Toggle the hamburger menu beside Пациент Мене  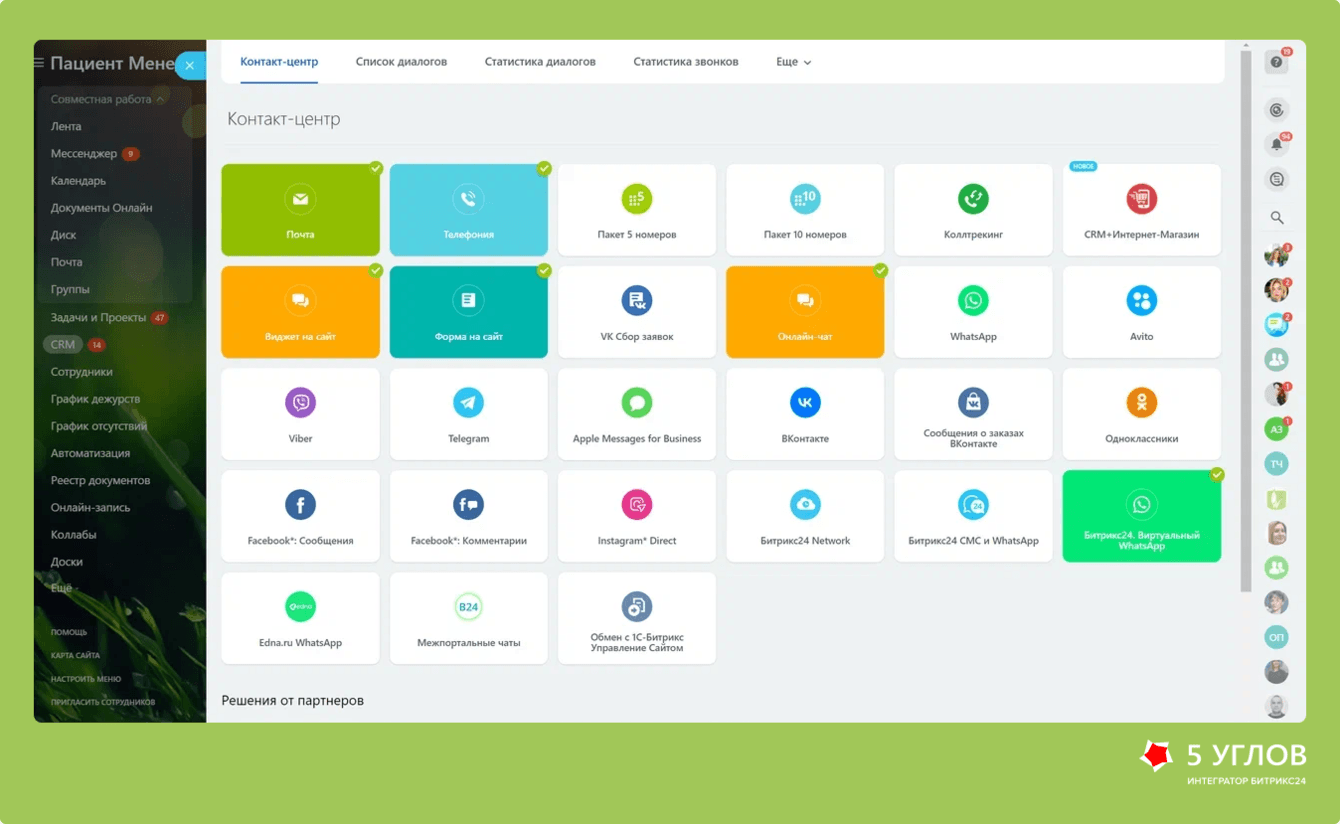(39, 63)
